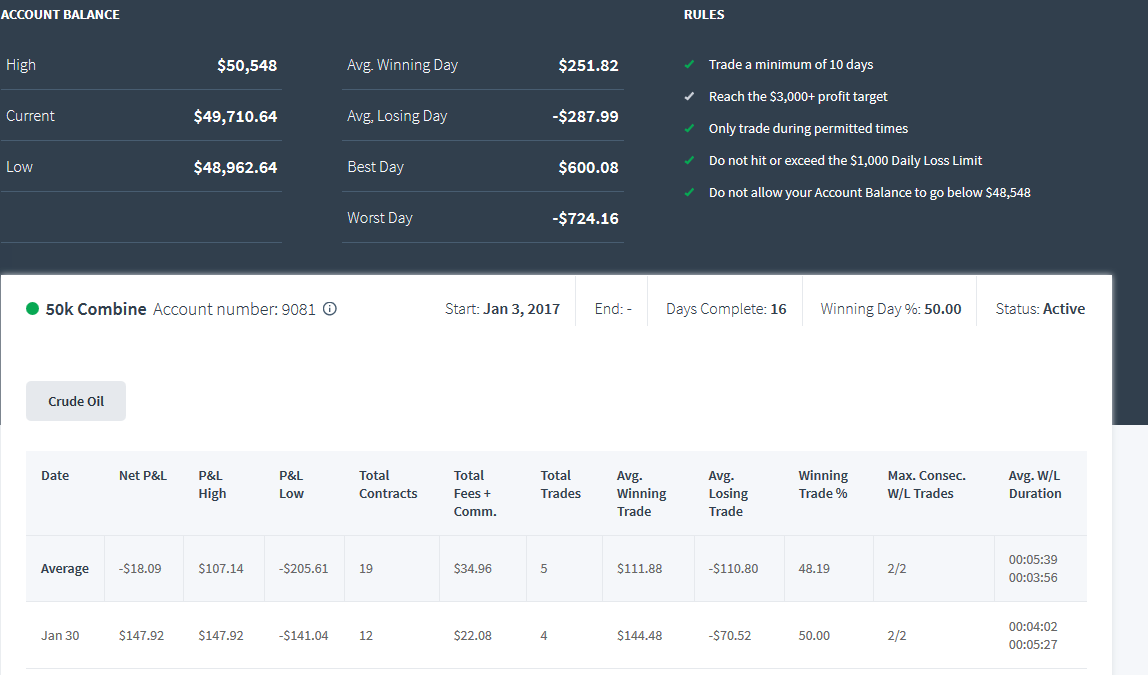Click checkmark beside Account Balance rule

pos(689,193)
